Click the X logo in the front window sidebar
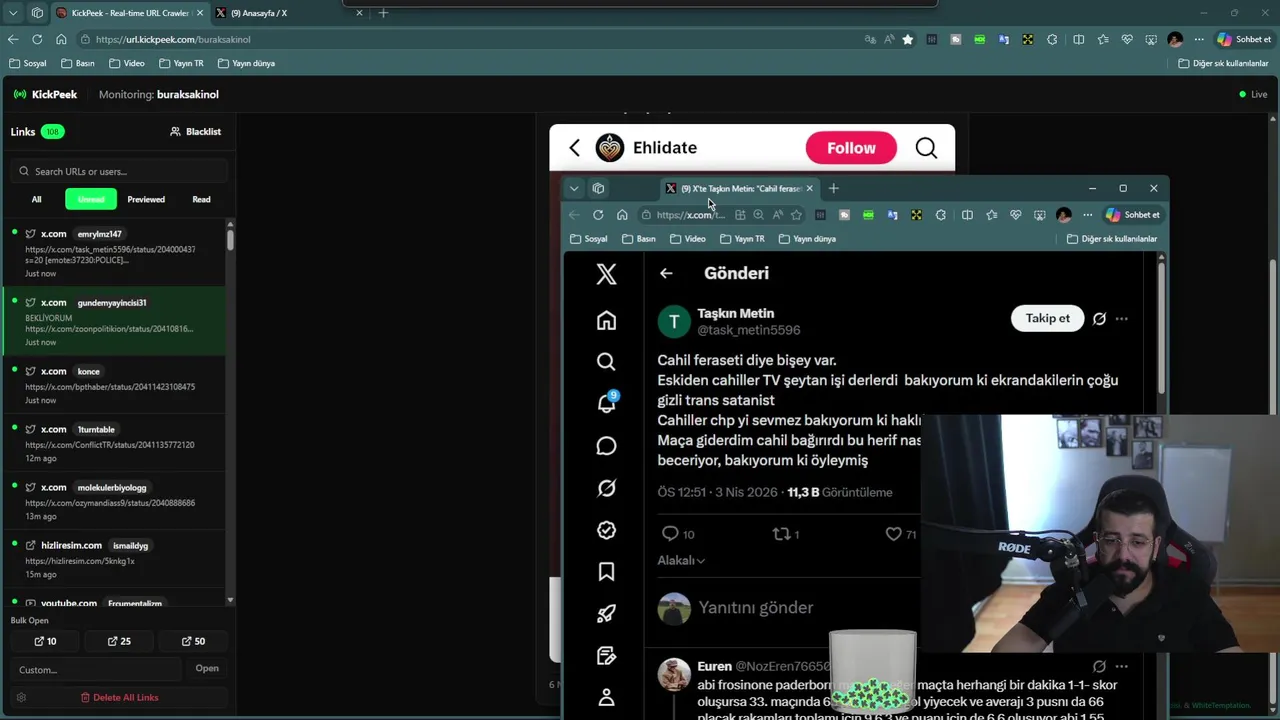The height and width of the screenshot is (720, 1280). coord(606,274)
